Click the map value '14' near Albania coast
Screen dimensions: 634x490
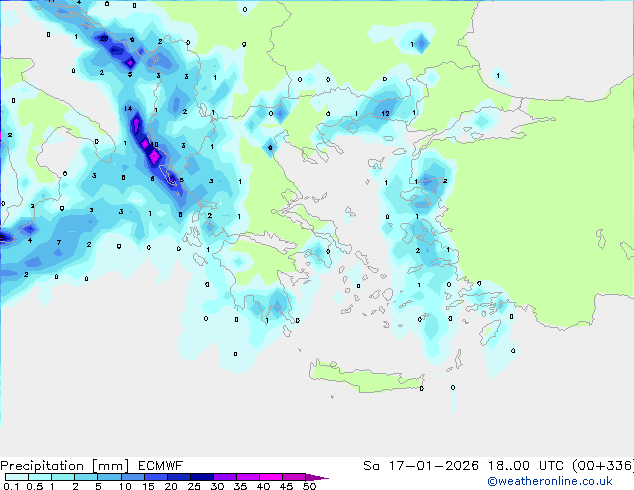(x=128, y=108)
